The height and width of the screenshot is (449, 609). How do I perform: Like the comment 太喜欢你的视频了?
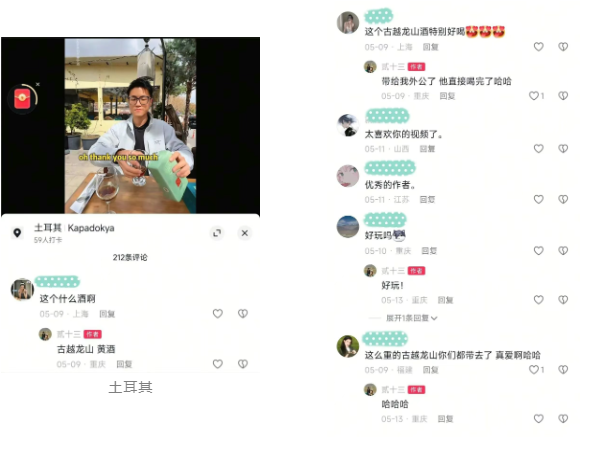pyautogui.click(x=538, y=148)
